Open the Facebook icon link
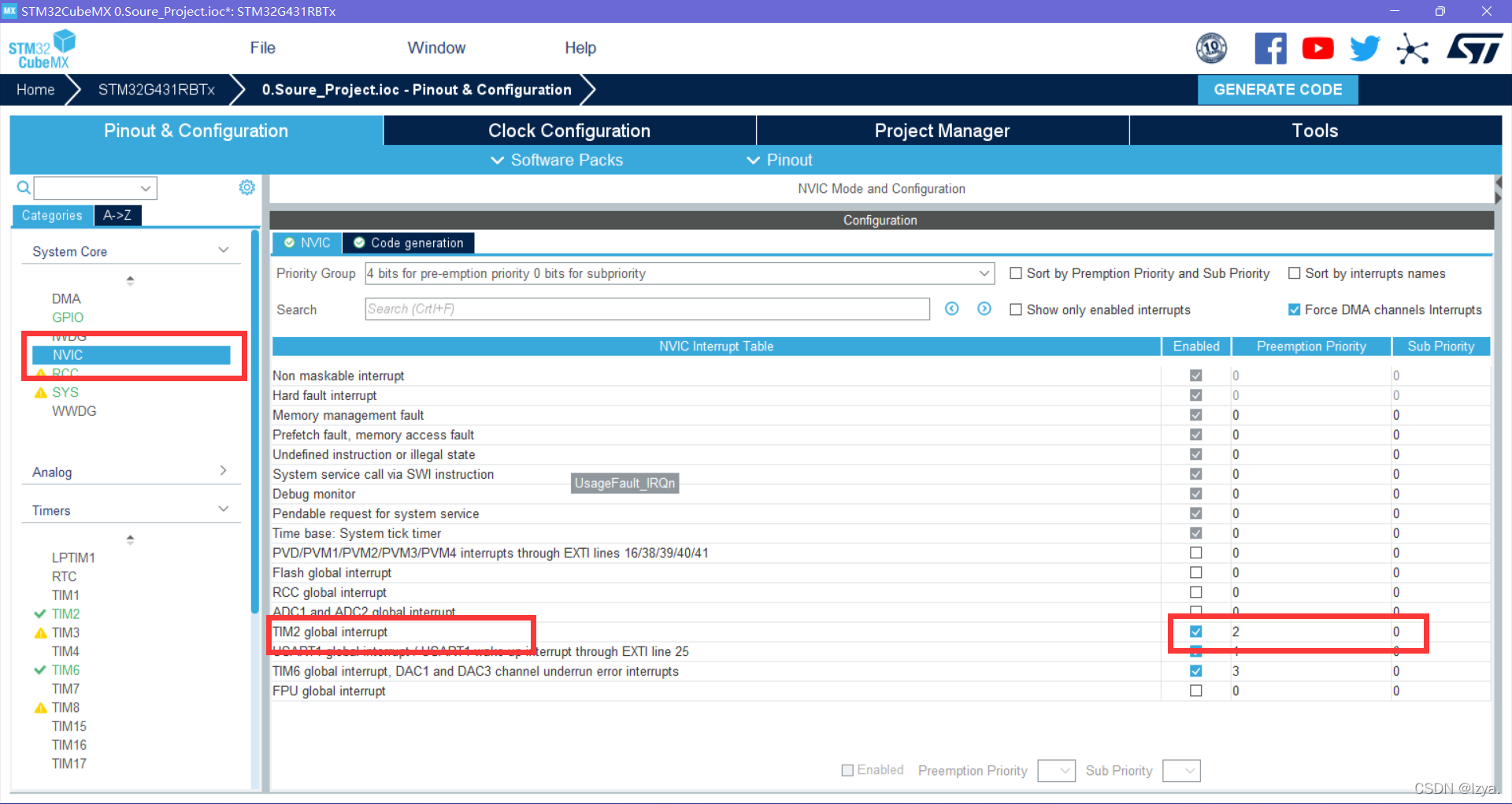 (x=1270, y=49)
